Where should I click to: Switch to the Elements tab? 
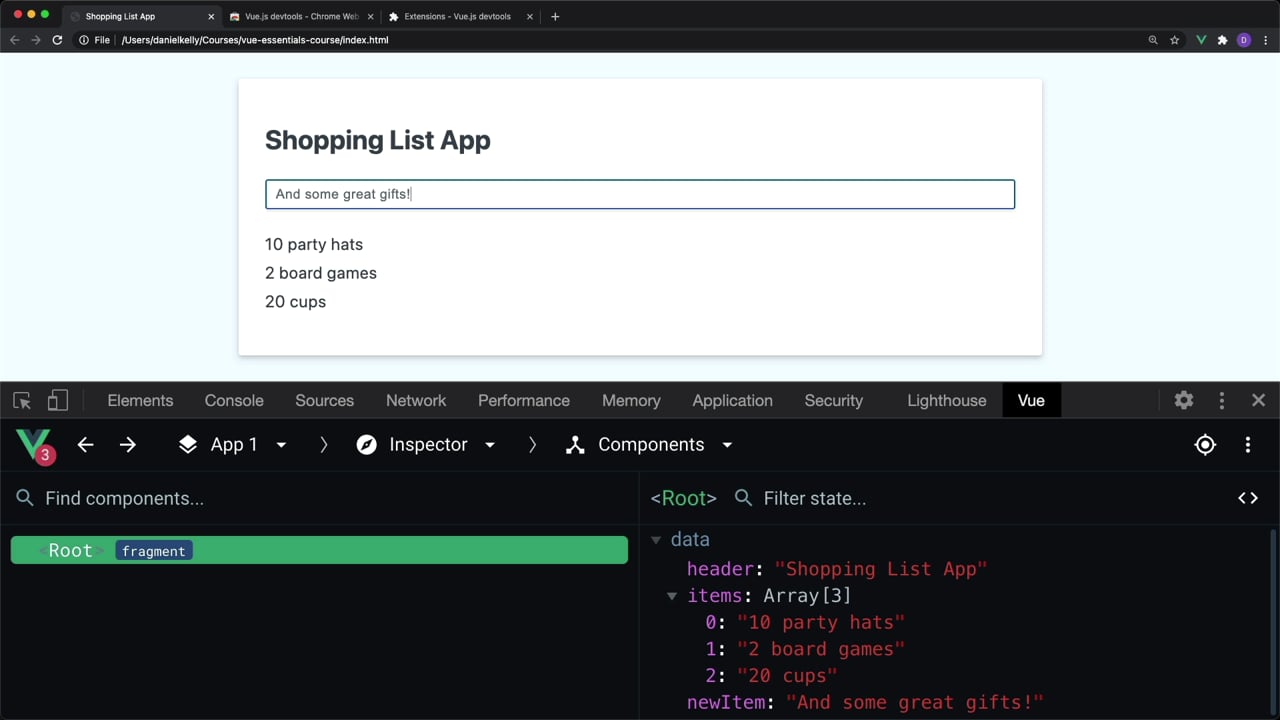(x=140, y=400)
